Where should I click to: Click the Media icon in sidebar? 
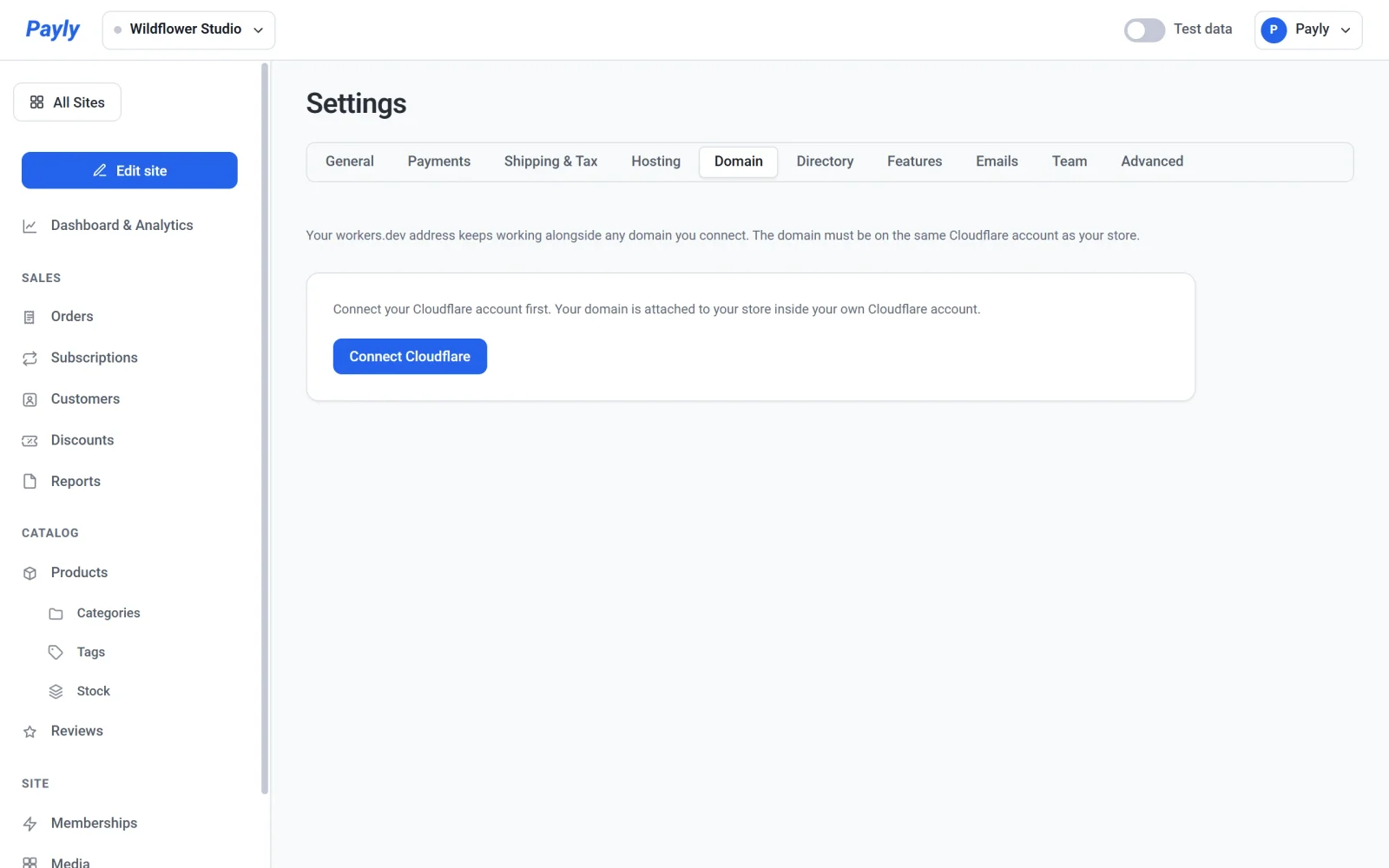(x=30, y=863)
